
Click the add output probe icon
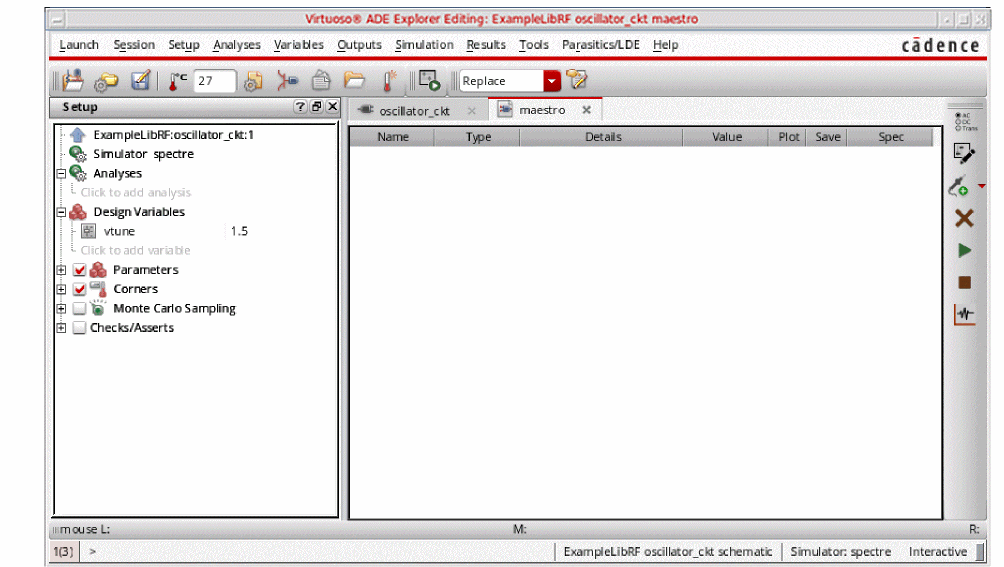[x=959, y=186]
